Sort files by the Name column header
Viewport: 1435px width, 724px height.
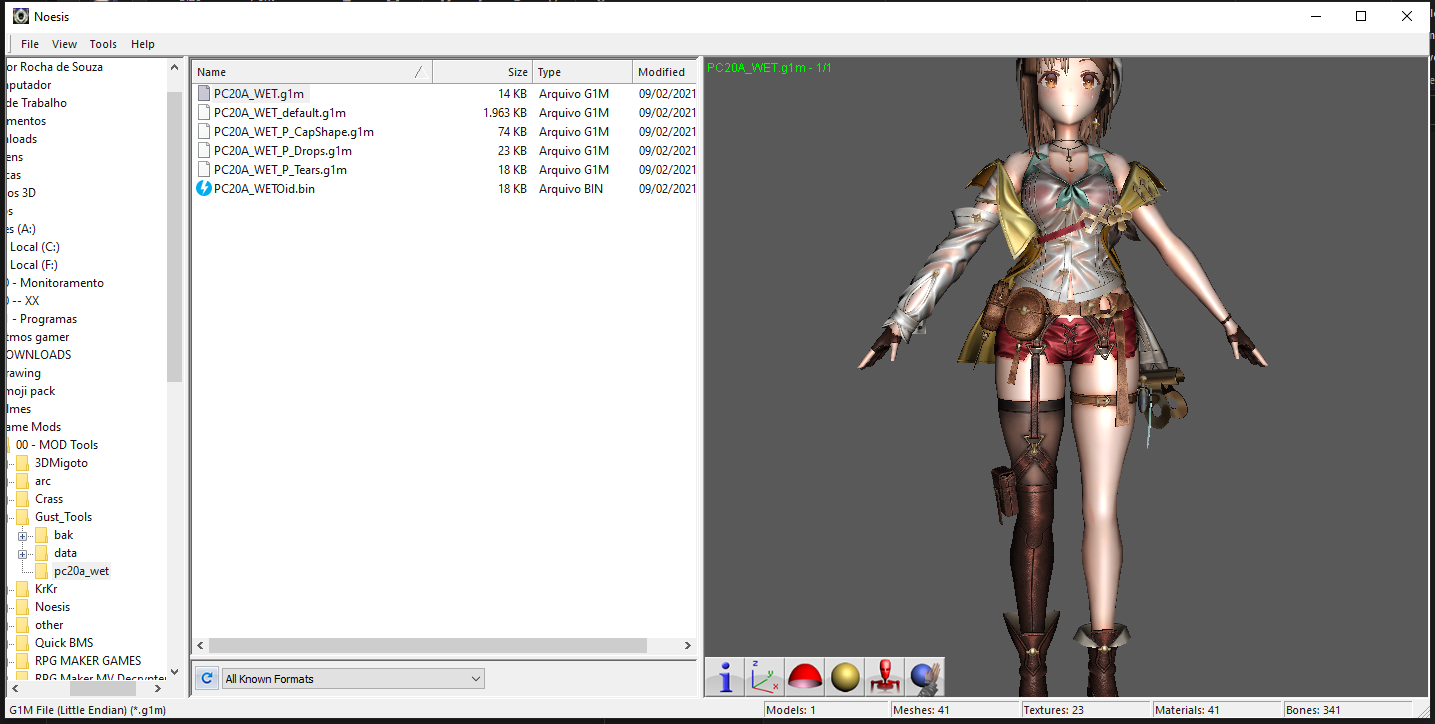pyautogui.click(x=312, y=72)
